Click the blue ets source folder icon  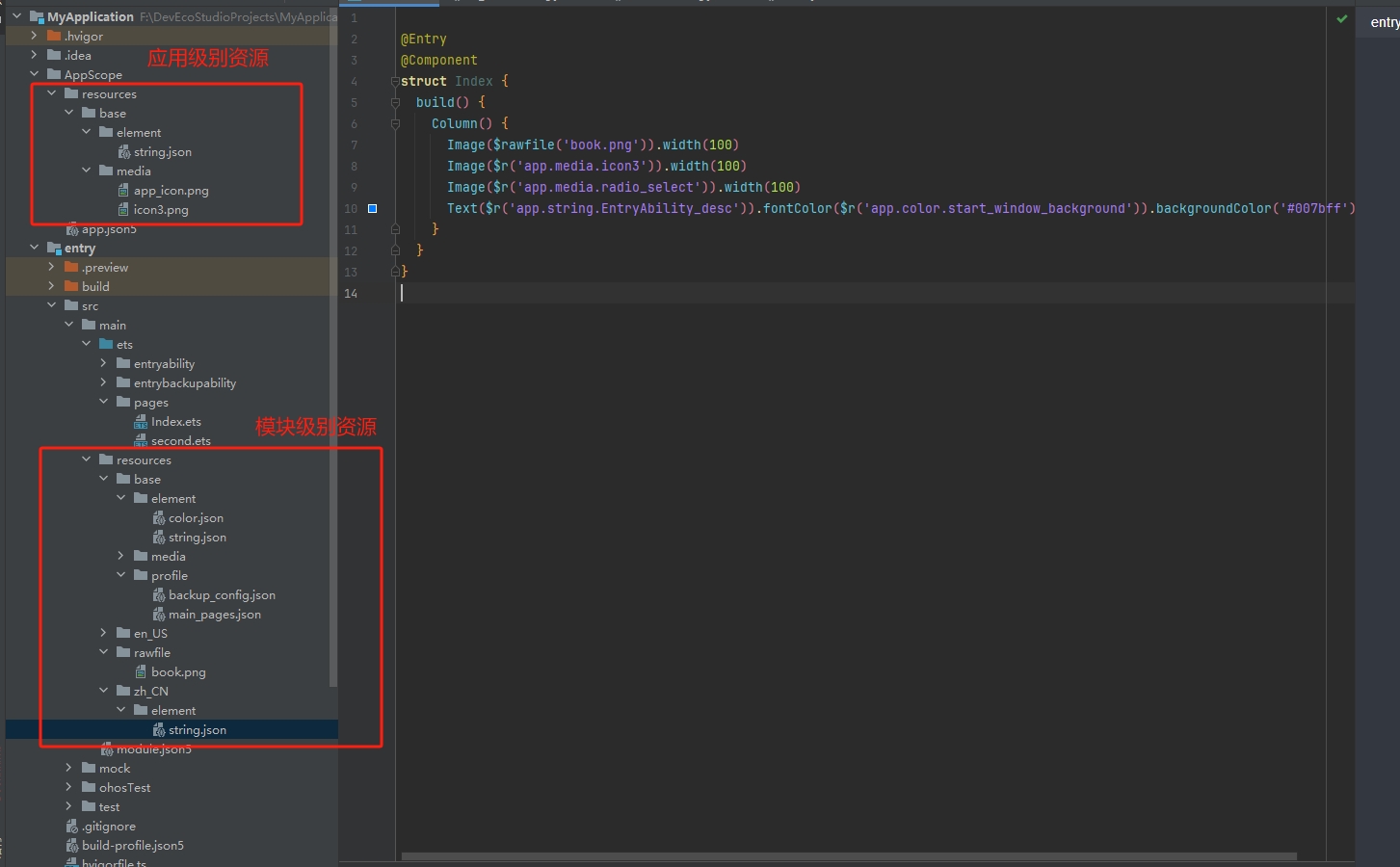(106, 344)
